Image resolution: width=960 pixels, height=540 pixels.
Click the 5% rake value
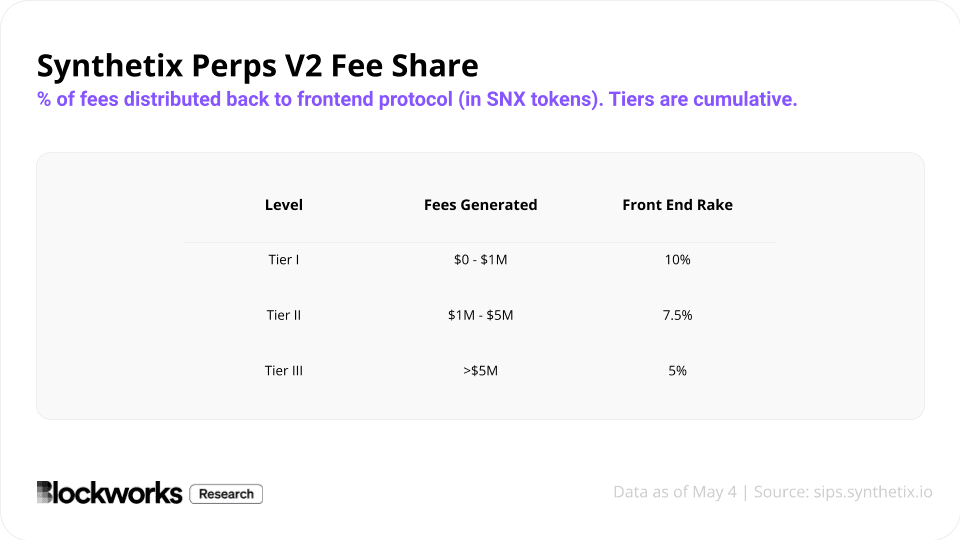[677, 370]
